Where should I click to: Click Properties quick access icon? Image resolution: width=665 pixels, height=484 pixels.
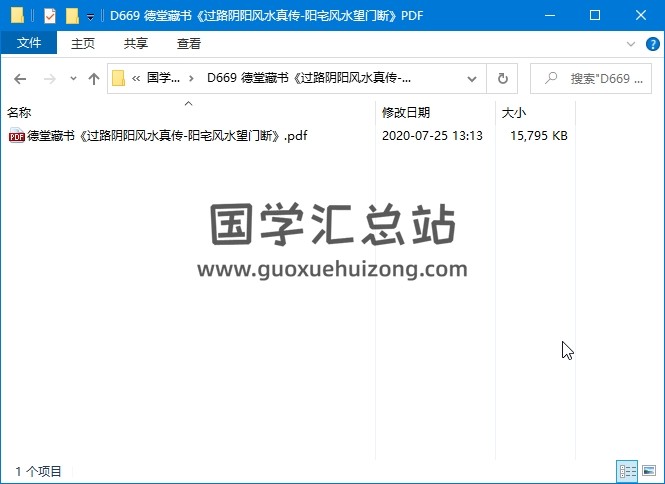pos(50,16)
